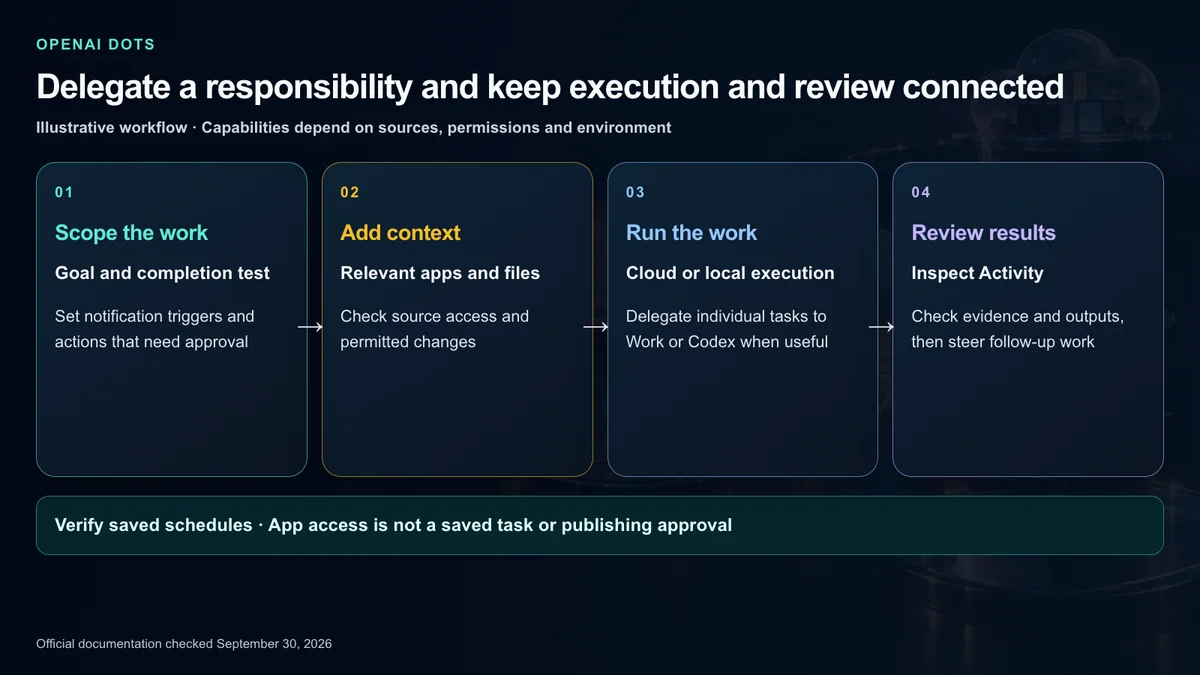This screenshot has height=675, width=1200.
Task: Select the Add context heading
Action: coord(400,233)
